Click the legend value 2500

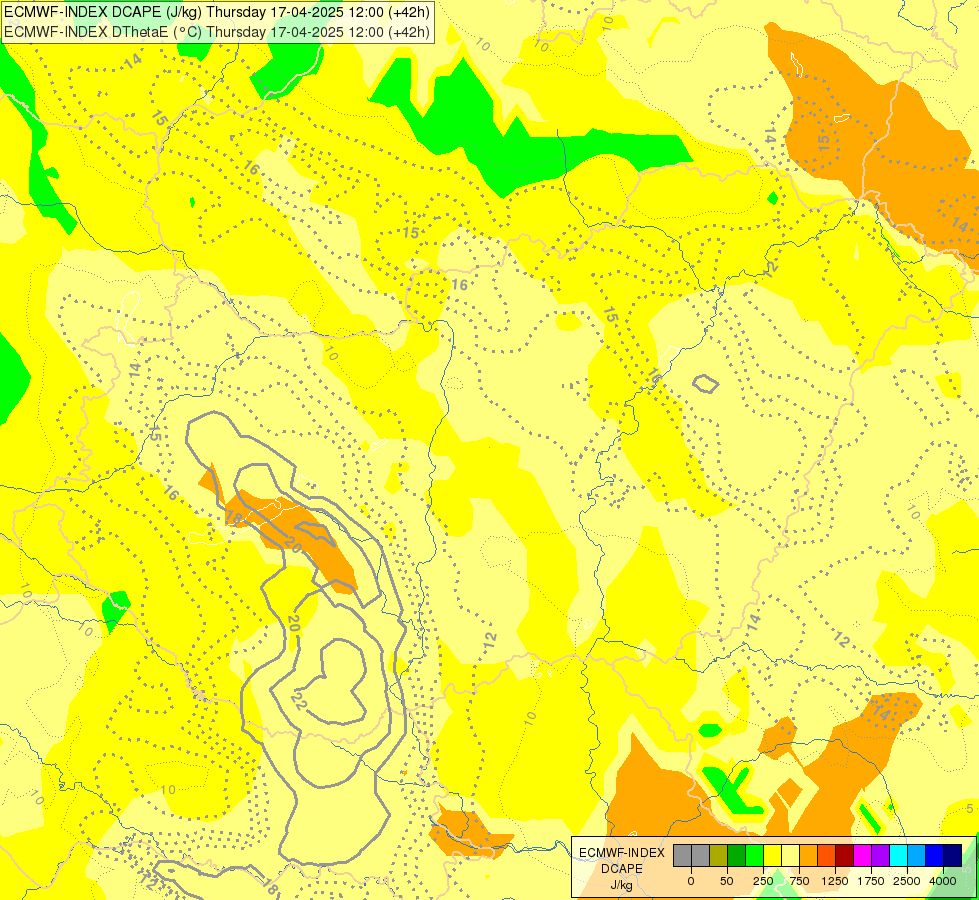(907, 881)
